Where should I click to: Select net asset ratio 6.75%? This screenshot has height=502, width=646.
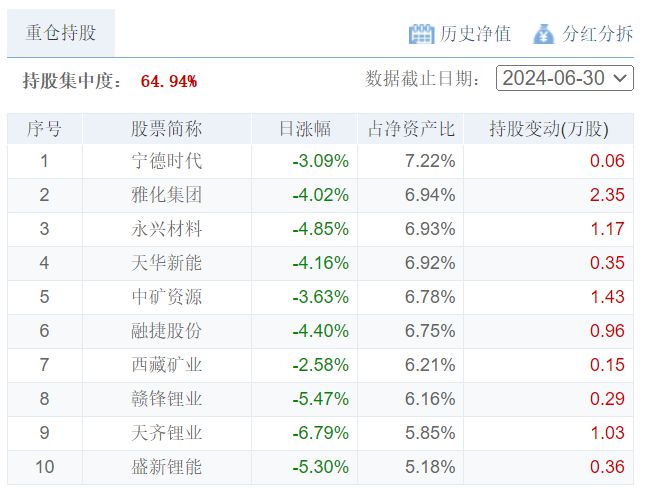(x=430, y=331)
